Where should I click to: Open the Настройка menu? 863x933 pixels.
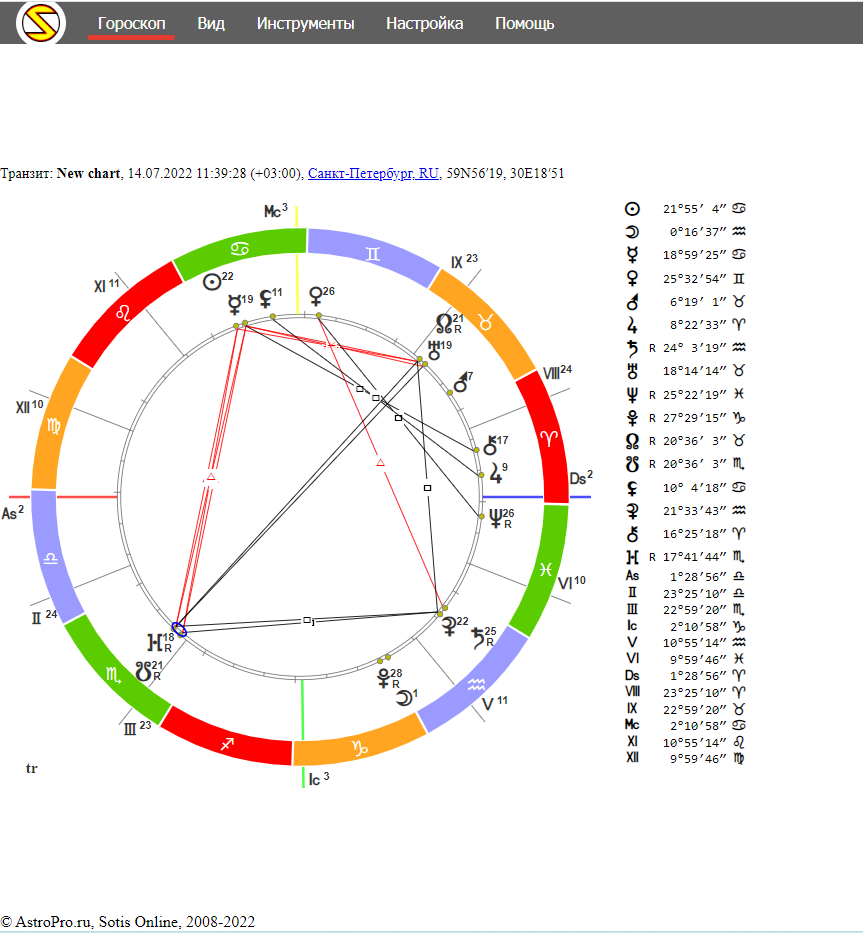pos(424,23)
